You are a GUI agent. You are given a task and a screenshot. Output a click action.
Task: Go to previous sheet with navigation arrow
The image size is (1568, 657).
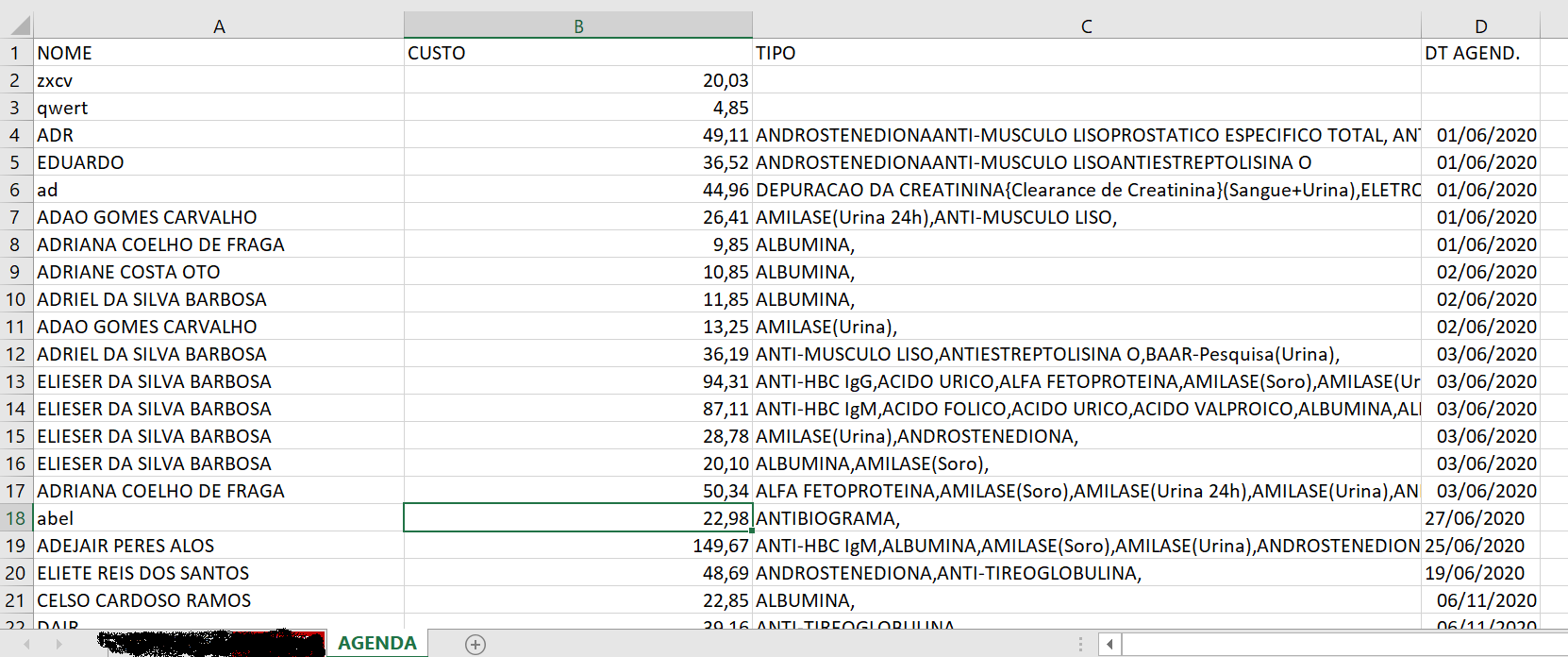26,645
